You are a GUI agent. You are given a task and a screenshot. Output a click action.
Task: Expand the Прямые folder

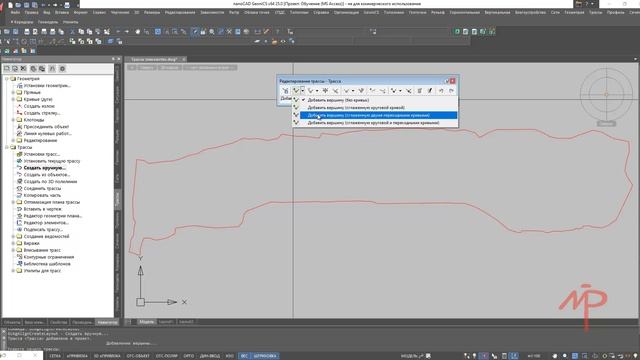(13, 93)
